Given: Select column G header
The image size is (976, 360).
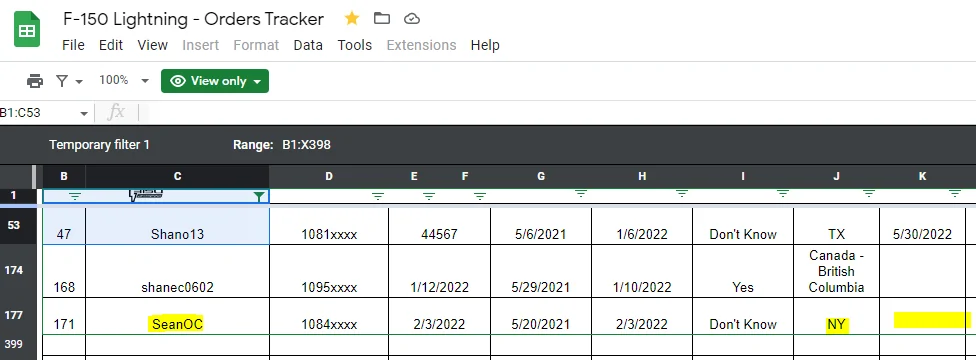Looking at the screenshot, I should point(541,176).
